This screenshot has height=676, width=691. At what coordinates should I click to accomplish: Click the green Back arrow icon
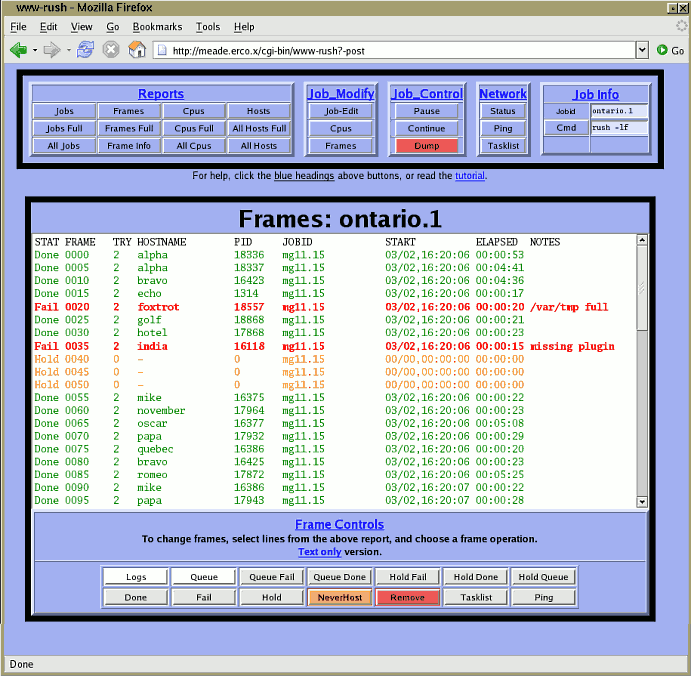click(19, 50)
